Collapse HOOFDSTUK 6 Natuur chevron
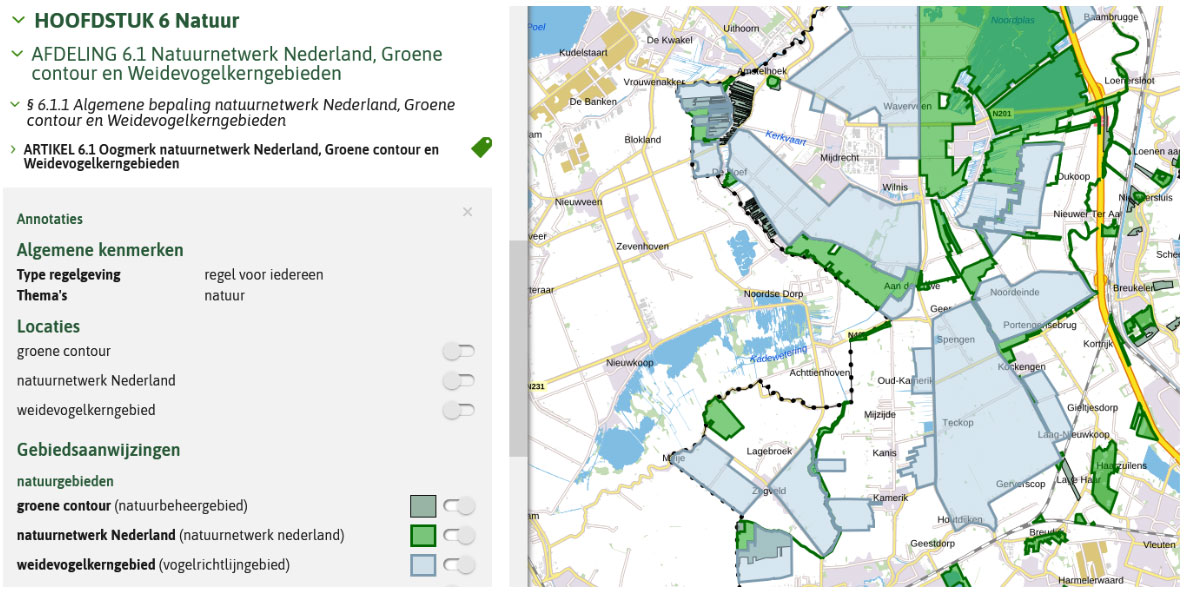 pyautogui.click(x=18, y=20)
